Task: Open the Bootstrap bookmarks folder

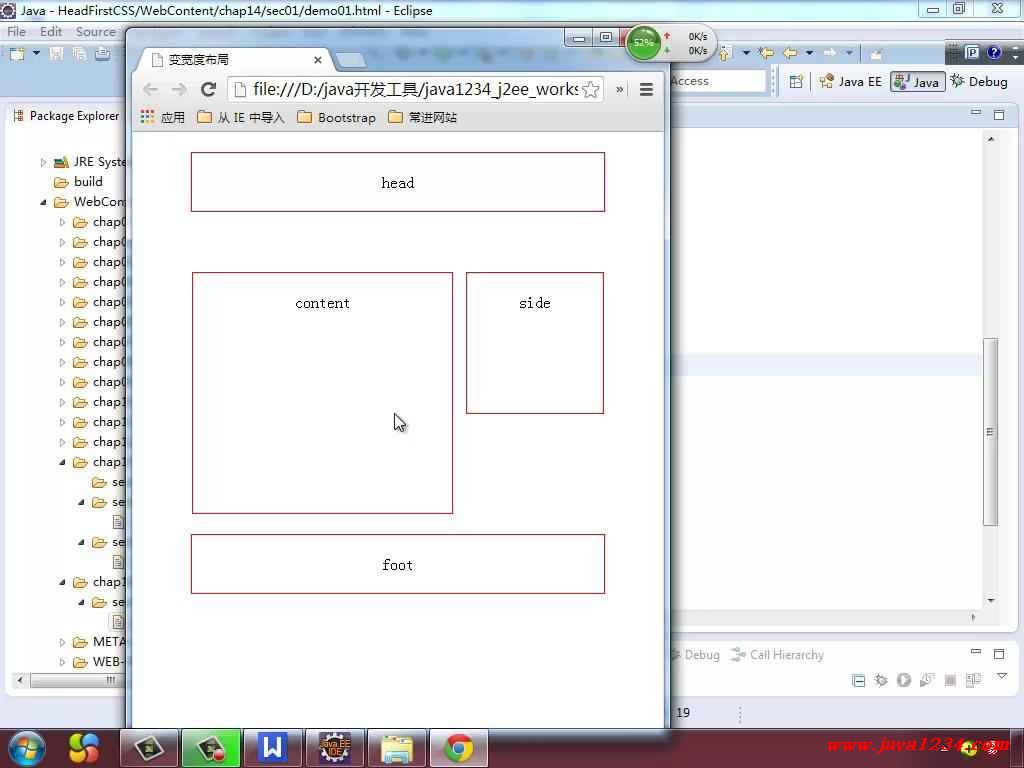Action: click(336, 118)
